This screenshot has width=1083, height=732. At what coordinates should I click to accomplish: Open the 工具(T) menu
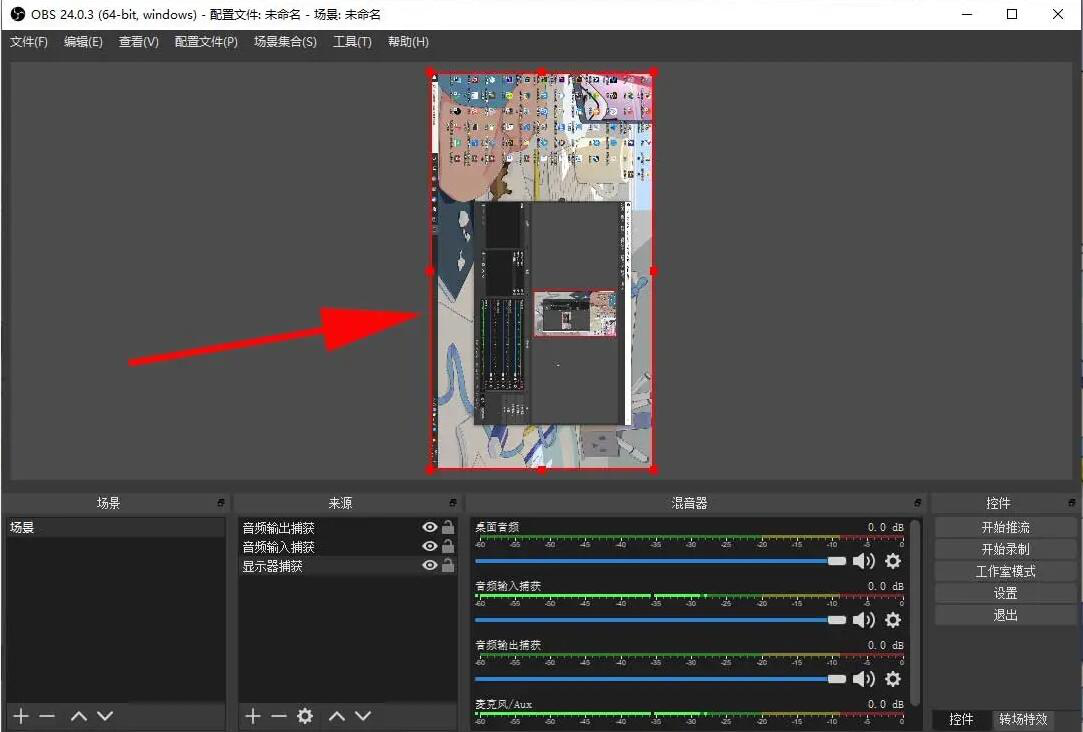352,42
